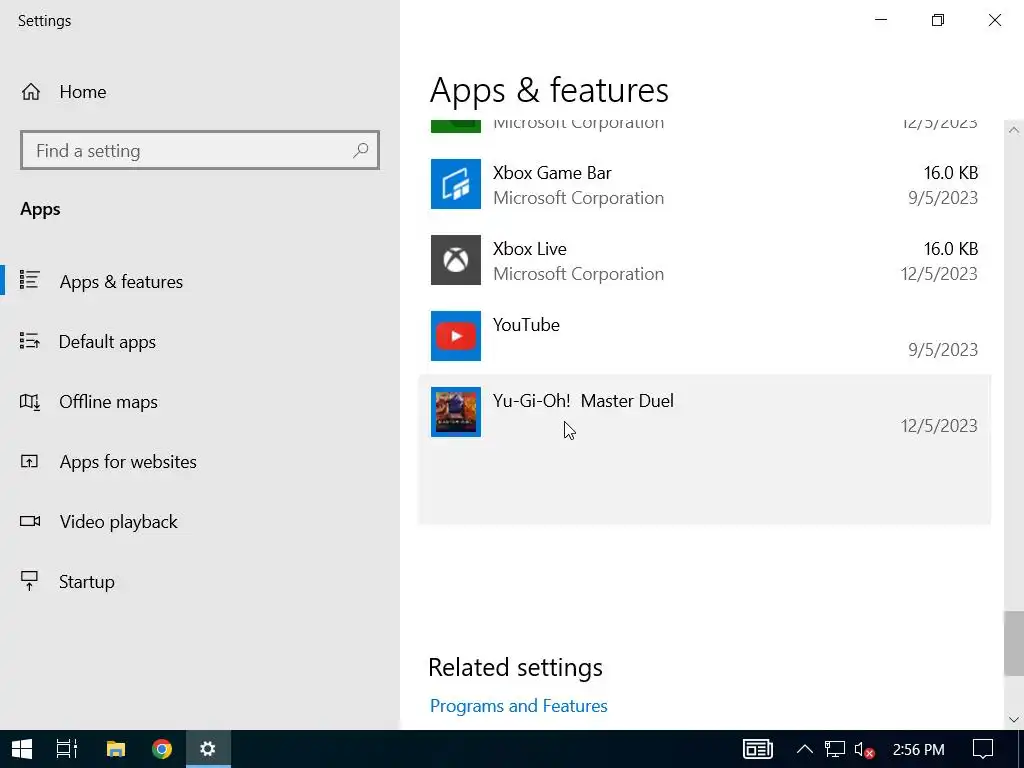Click the muted speaker volume icon
The height and width of the screenshot is (768, 1024).
(864, 750)
